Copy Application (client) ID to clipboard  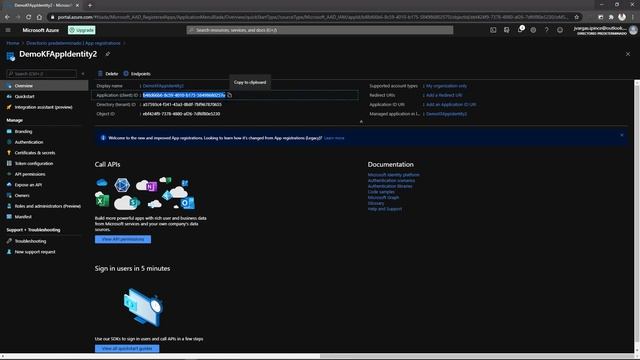coord(229,95)
